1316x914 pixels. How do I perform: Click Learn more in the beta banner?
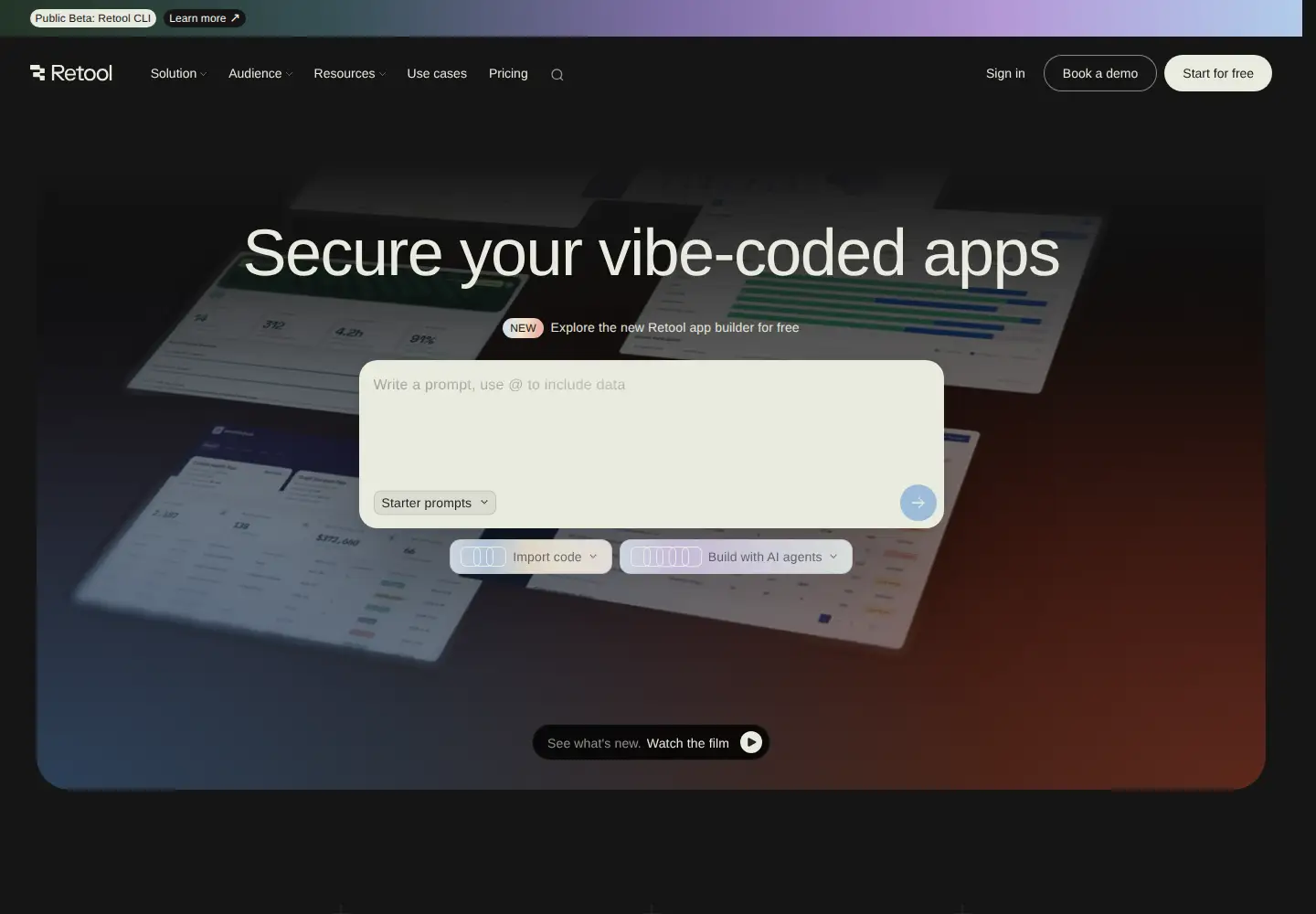(204, 18)
